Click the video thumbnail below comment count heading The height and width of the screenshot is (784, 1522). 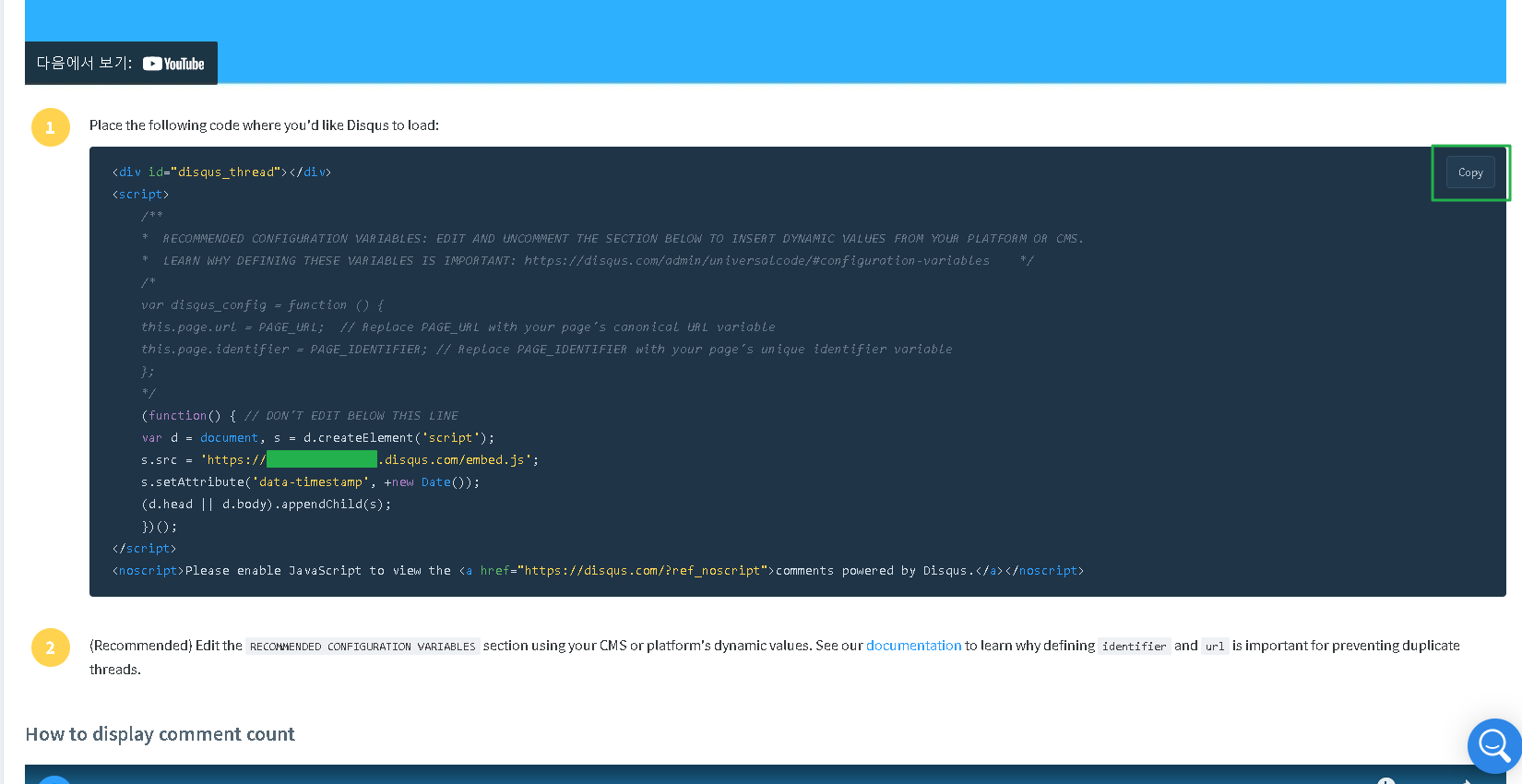765,774
